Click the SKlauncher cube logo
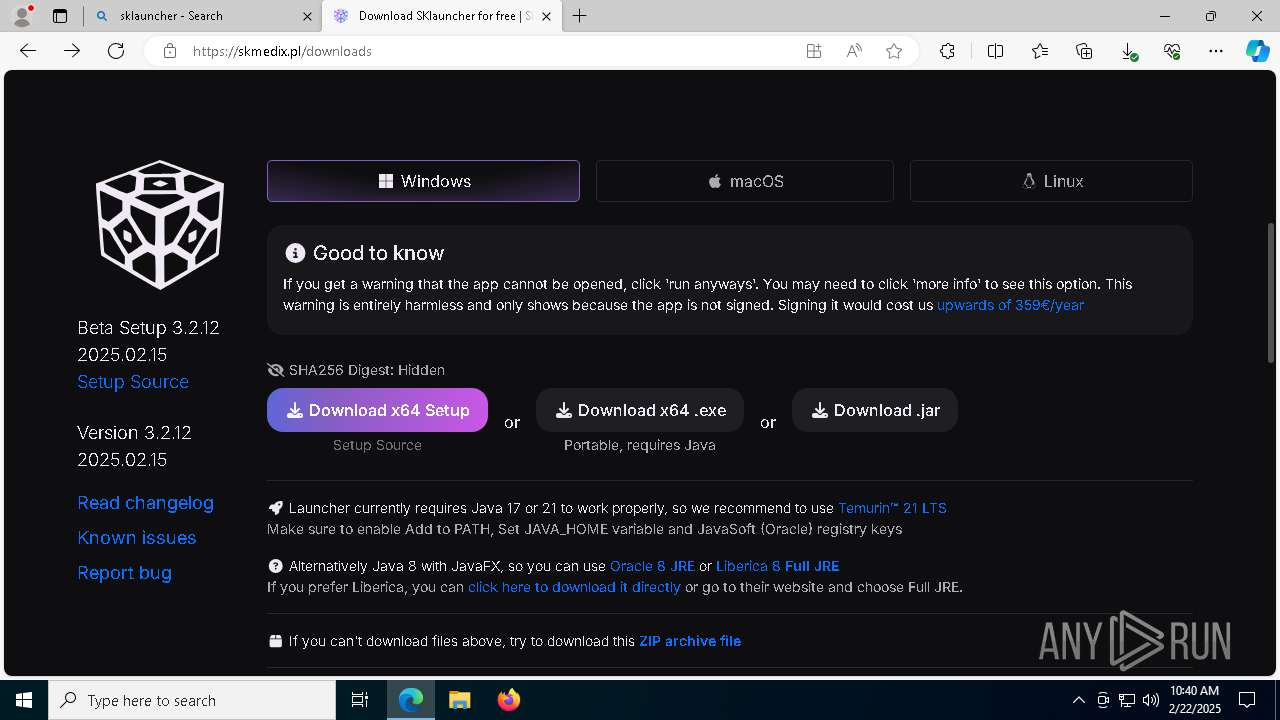 (x=159, y=224)
